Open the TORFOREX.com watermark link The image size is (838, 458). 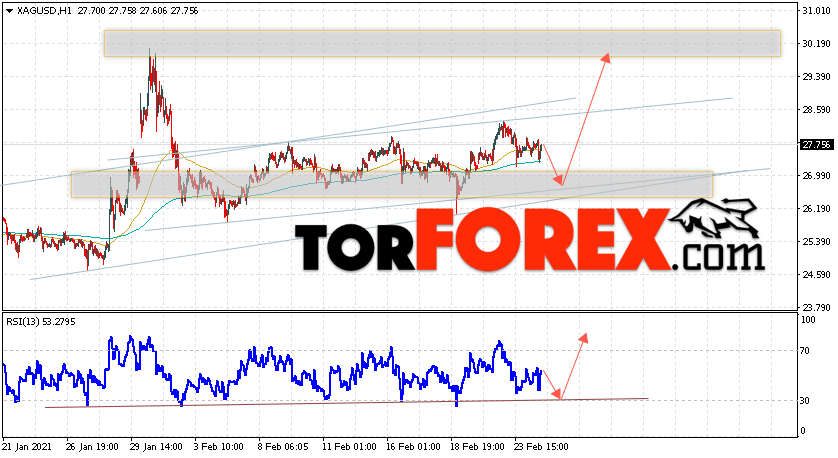pyautogui.click(x=529, y=239)
